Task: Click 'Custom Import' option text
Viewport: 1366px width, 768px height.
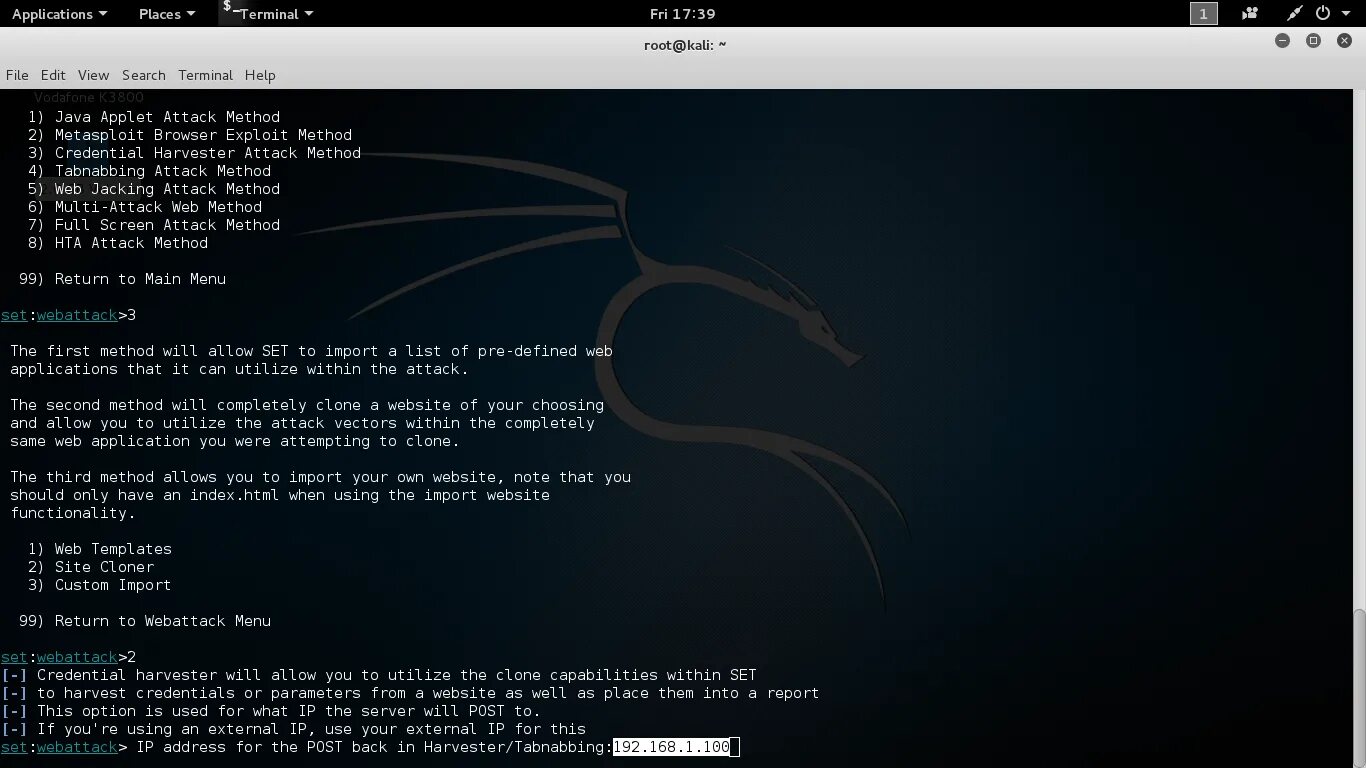Action: tap(113, 585)
